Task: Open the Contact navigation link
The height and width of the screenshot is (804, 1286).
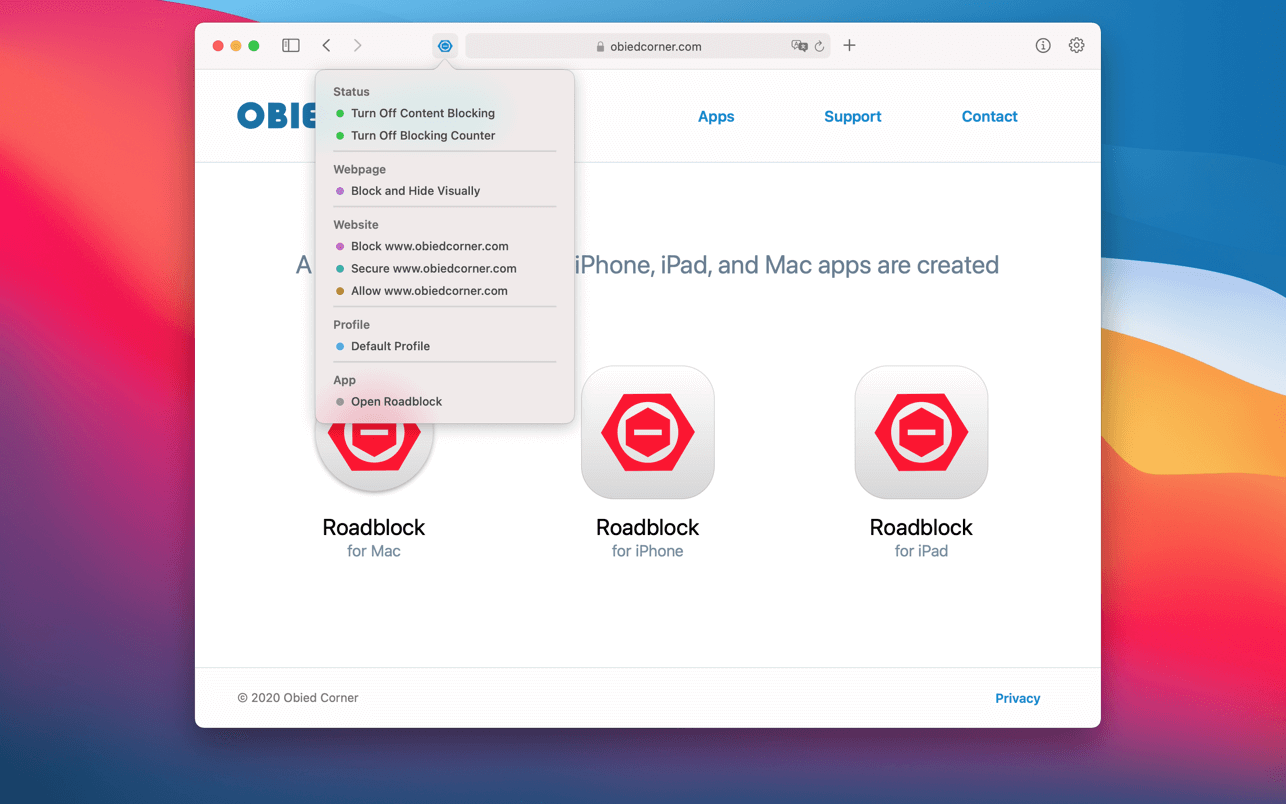Action: (989, 117)
